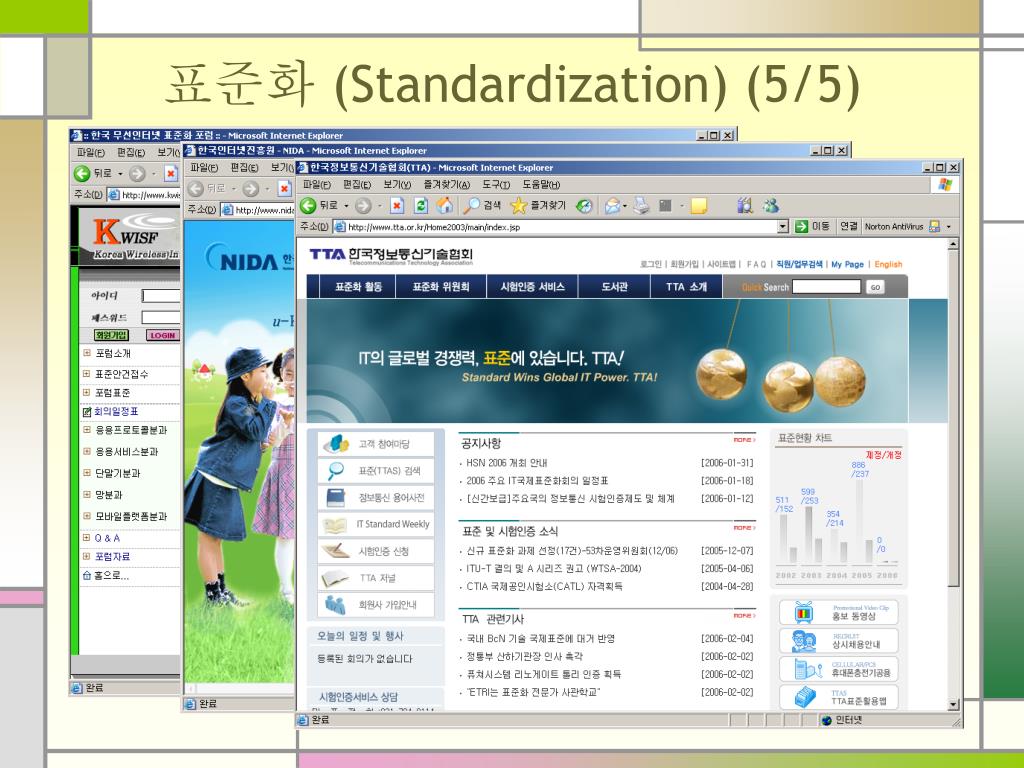Click the Stop icon in the KWISF window
Screen dimensions: 1024x768
coord(170,174)
